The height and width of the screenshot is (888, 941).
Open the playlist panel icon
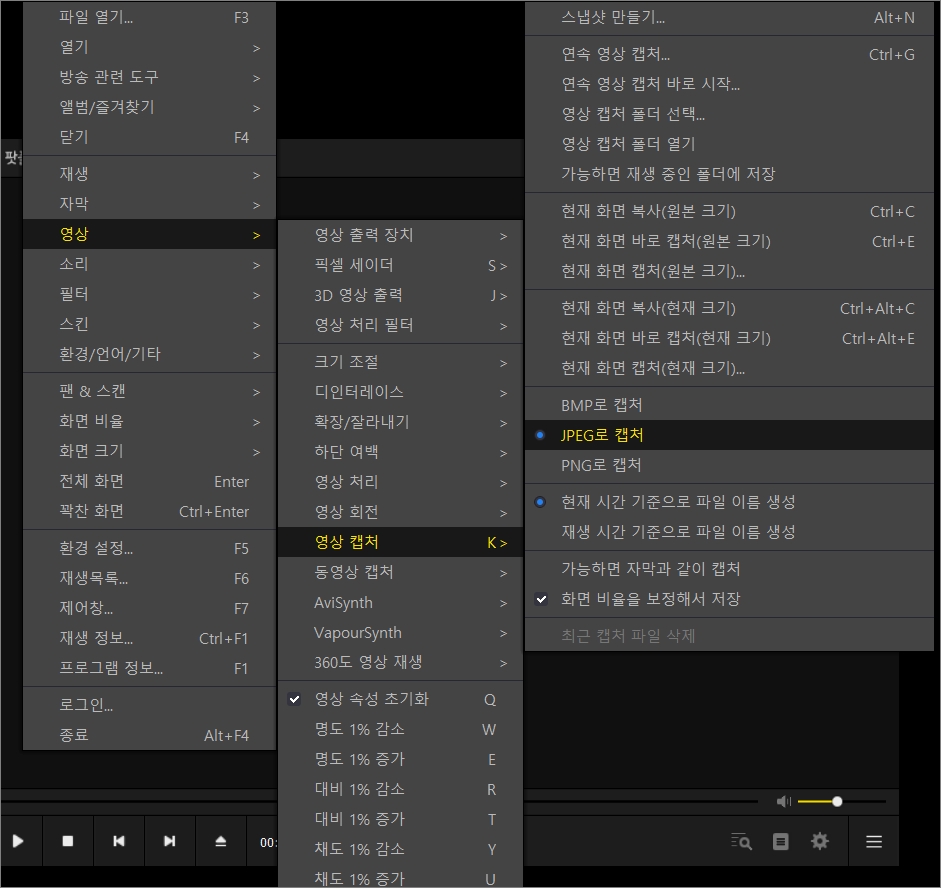click(x=780, y=841)
